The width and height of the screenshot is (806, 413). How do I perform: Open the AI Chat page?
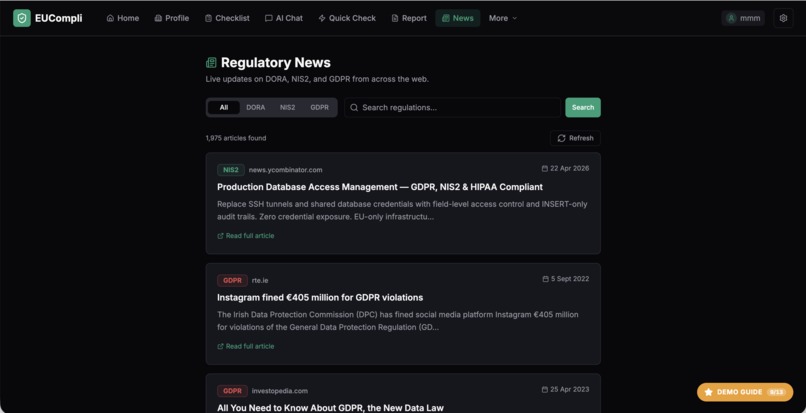(x=284, y=18)
